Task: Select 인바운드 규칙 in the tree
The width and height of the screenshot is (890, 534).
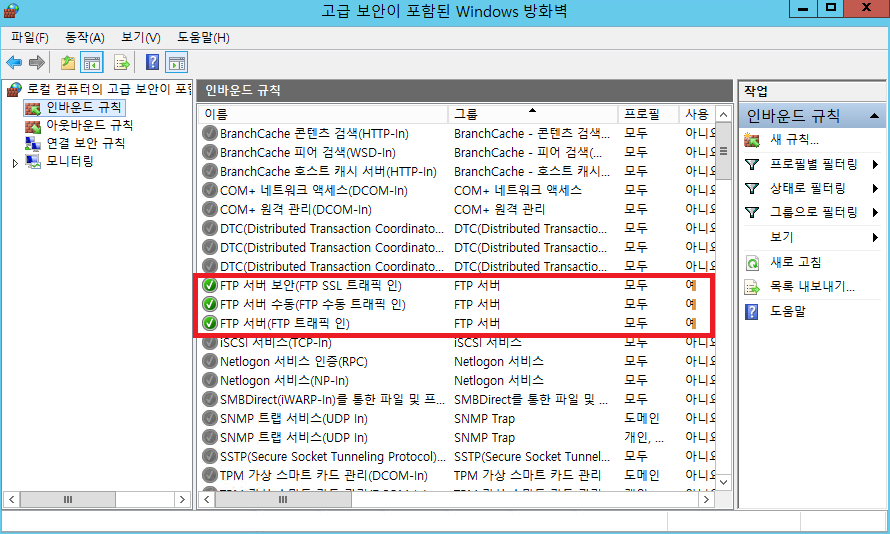Action: (x=83, y=107)
